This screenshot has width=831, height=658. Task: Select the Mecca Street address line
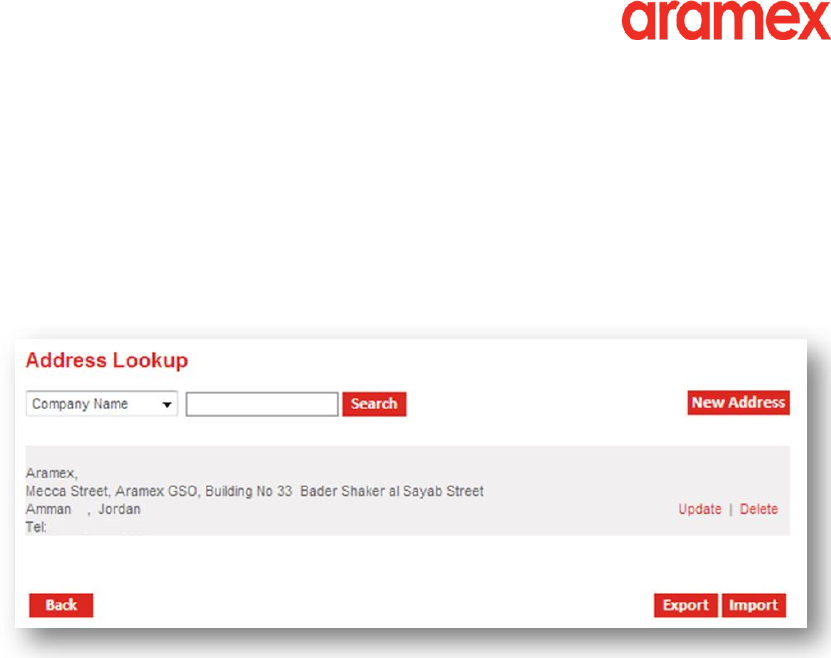tap(254, 491)
